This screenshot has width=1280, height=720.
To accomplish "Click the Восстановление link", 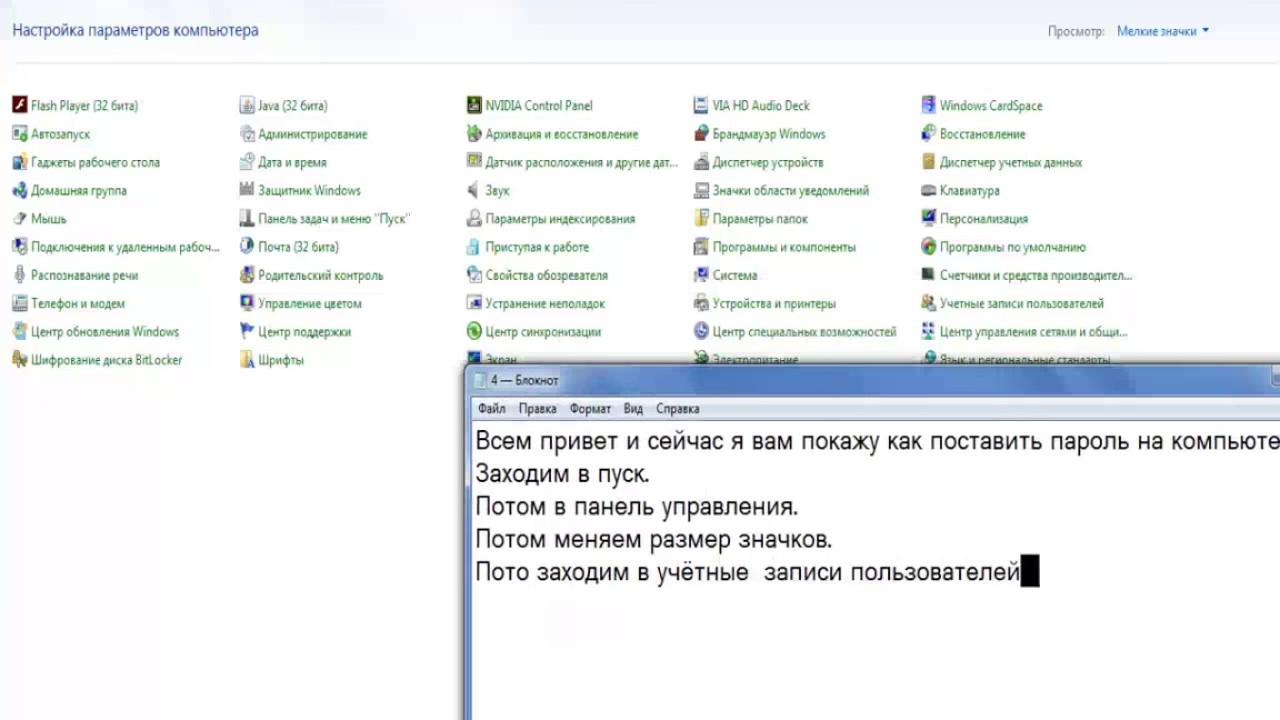I will [982, 134].
